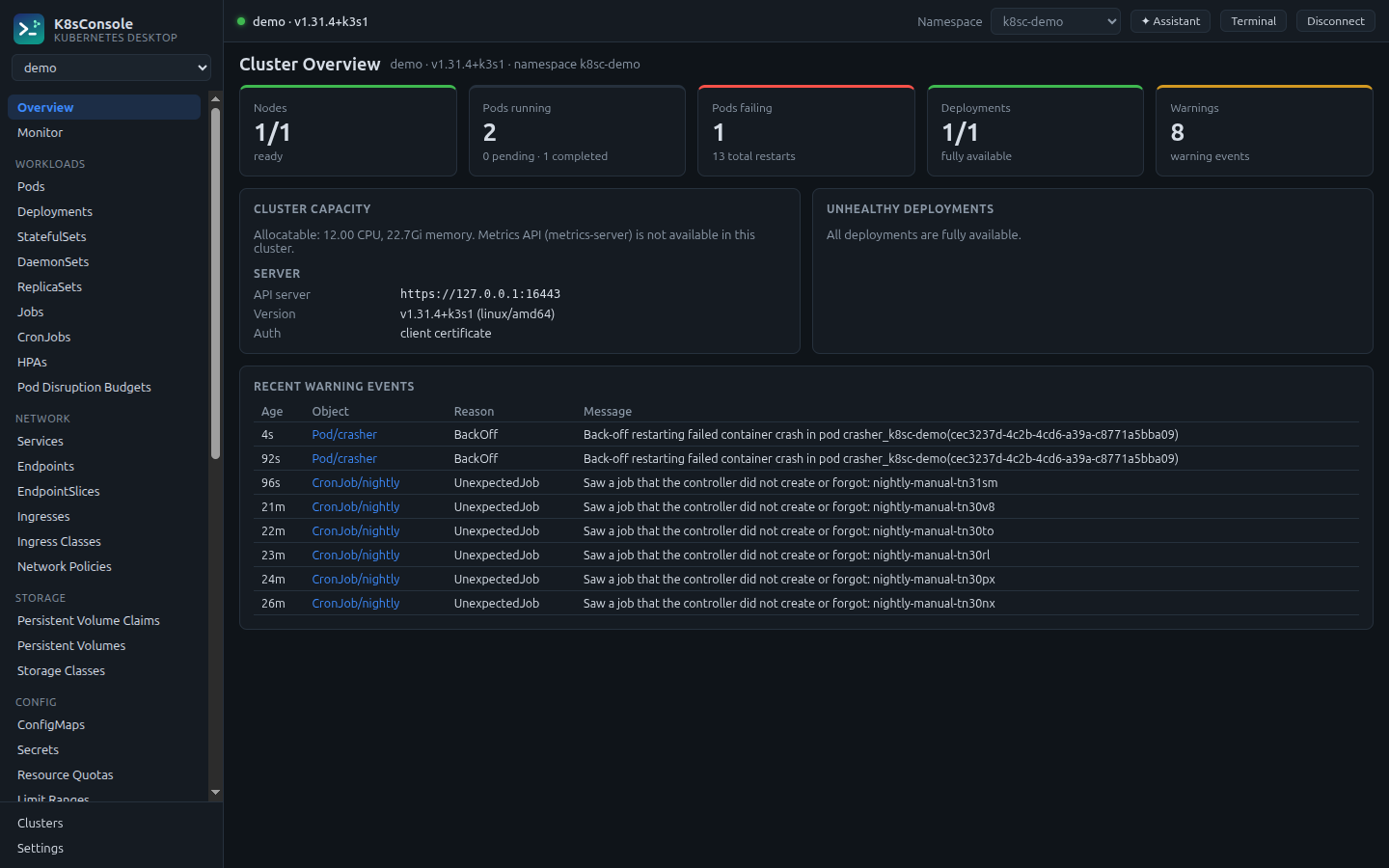Open ConfigMaps page

point(104,724)
